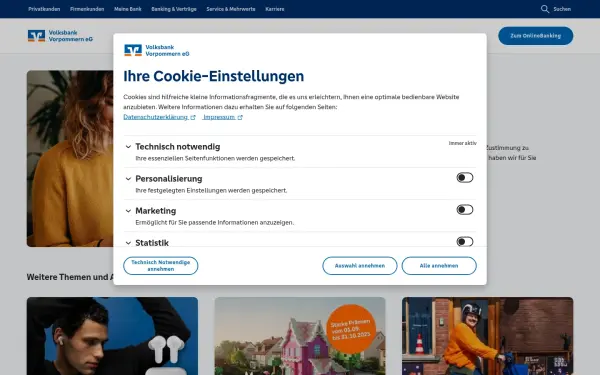Click external-link icon beside Impressum

pos(240,117)
